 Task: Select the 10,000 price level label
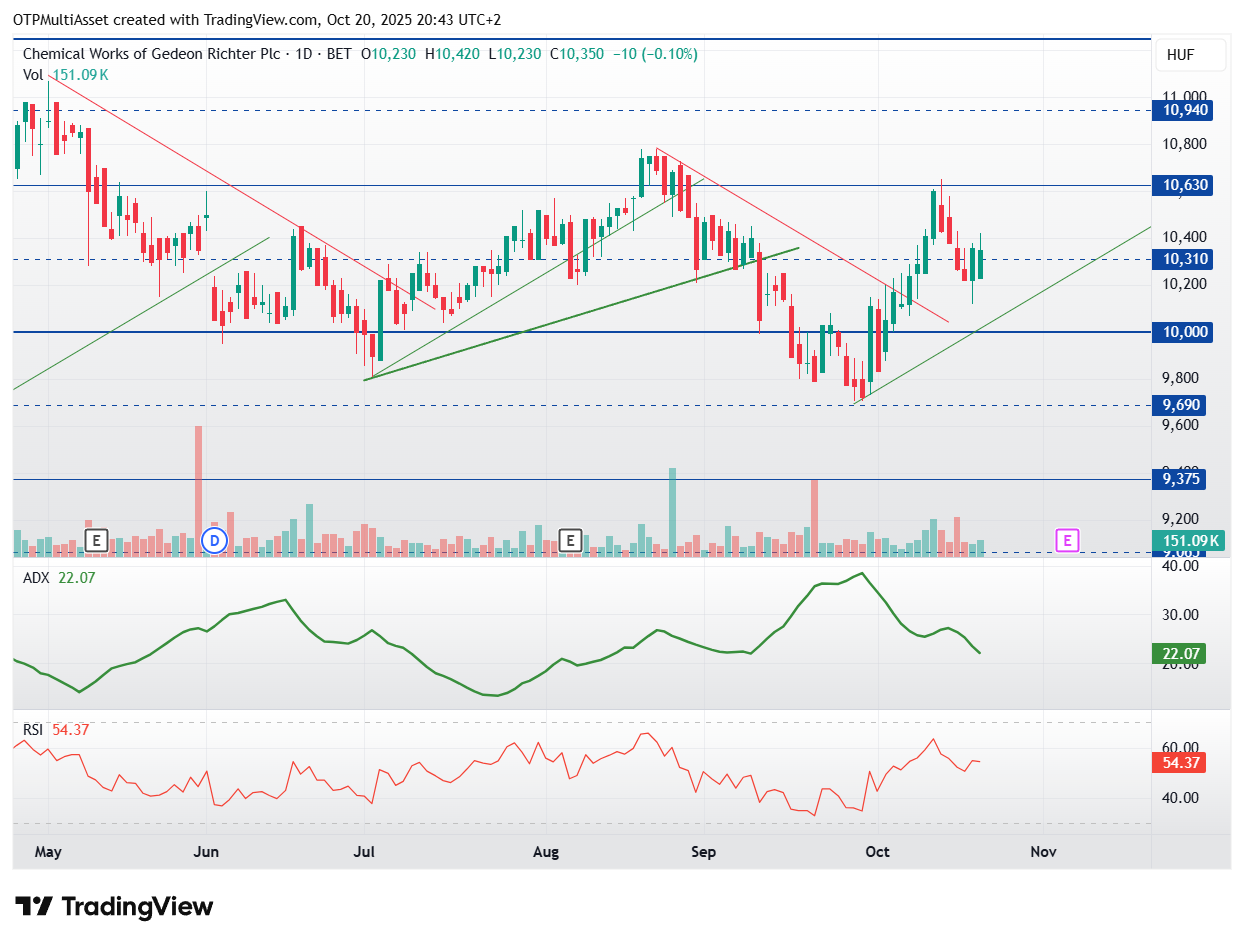(x=1182, y=332)
